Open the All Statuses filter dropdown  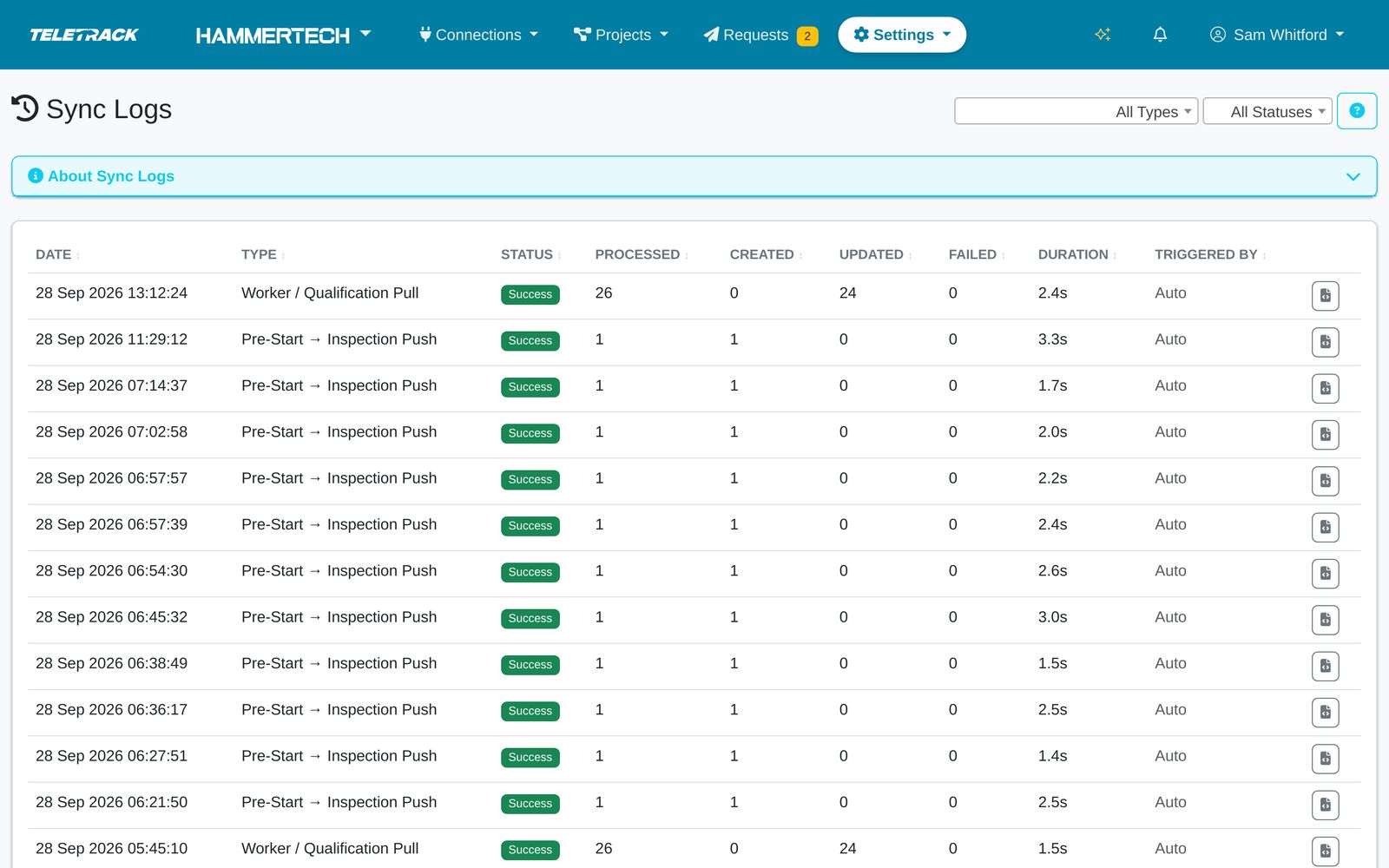[1267, 111]
